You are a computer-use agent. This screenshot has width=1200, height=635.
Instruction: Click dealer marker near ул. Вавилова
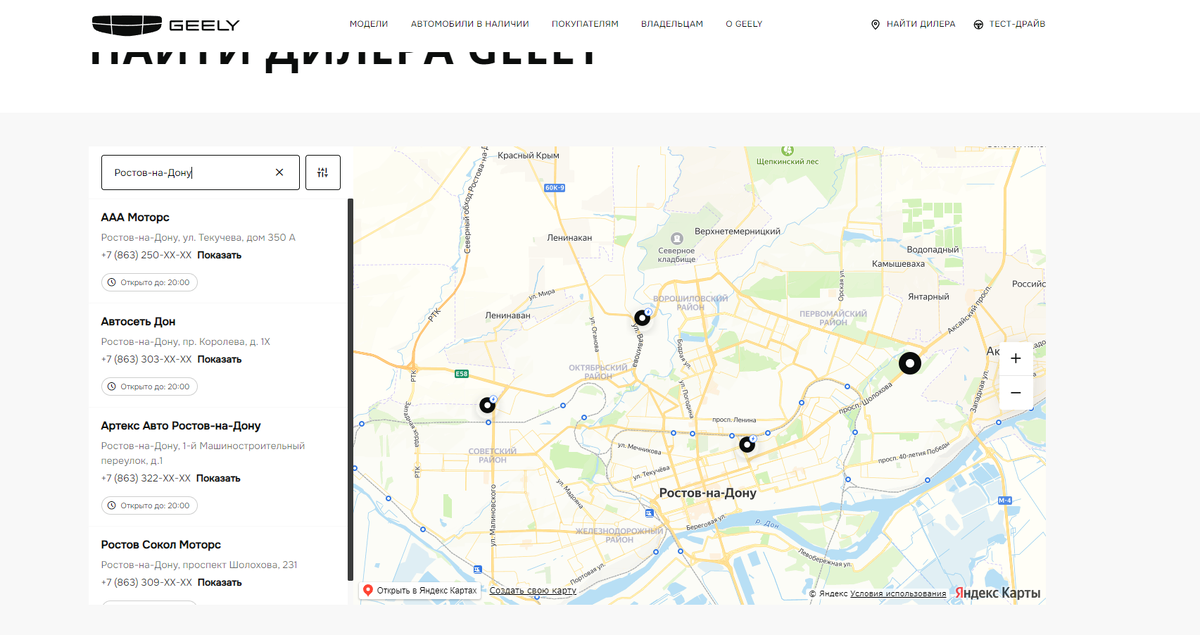pyautogui.click(x=642, y=318)
